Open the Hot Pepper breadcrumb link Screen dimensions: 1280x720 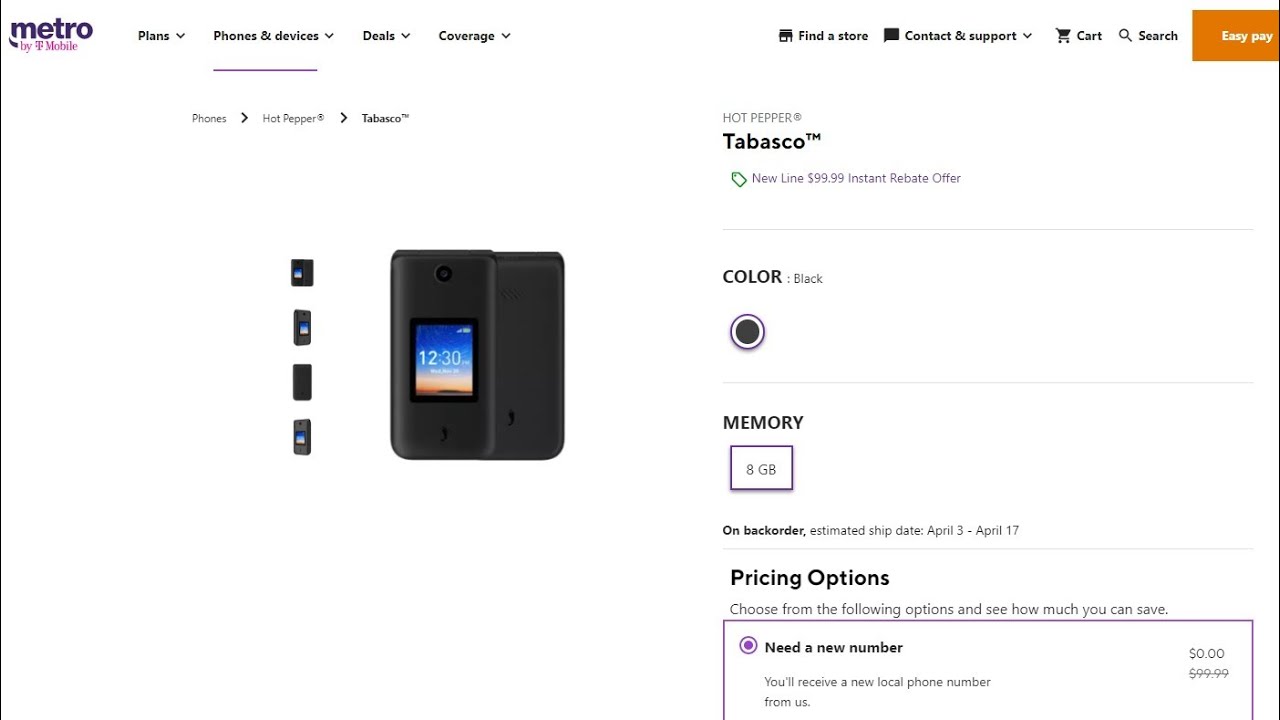coord(293,118)
